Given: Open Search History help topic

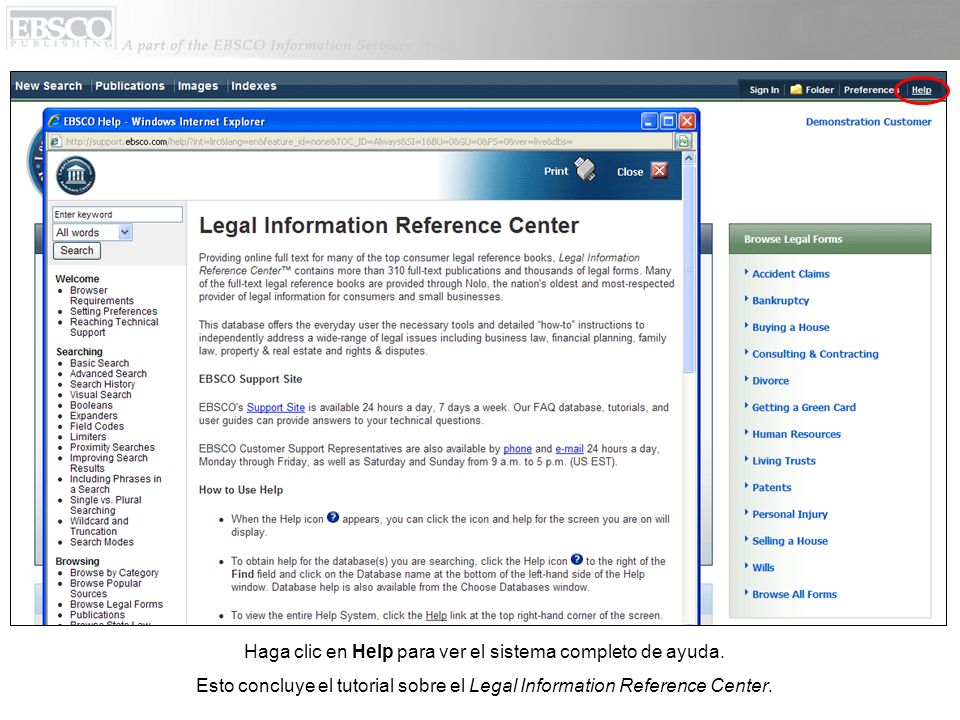Looking at the screenshot, I should click(x=102, y=384).
